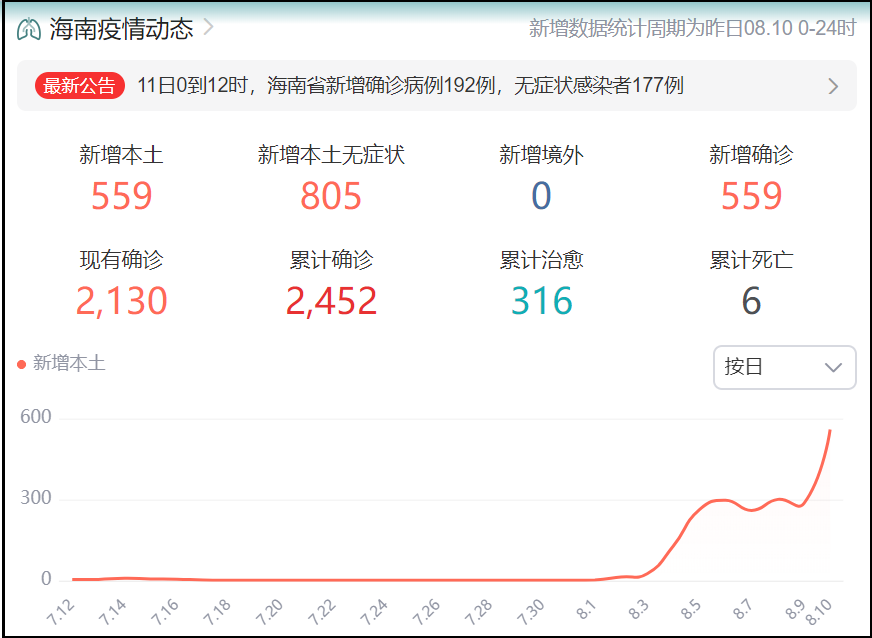Screen dimensions: 872x638
Task: Click the 8.10 date on the x-axis
Action: tap(819, 612)
